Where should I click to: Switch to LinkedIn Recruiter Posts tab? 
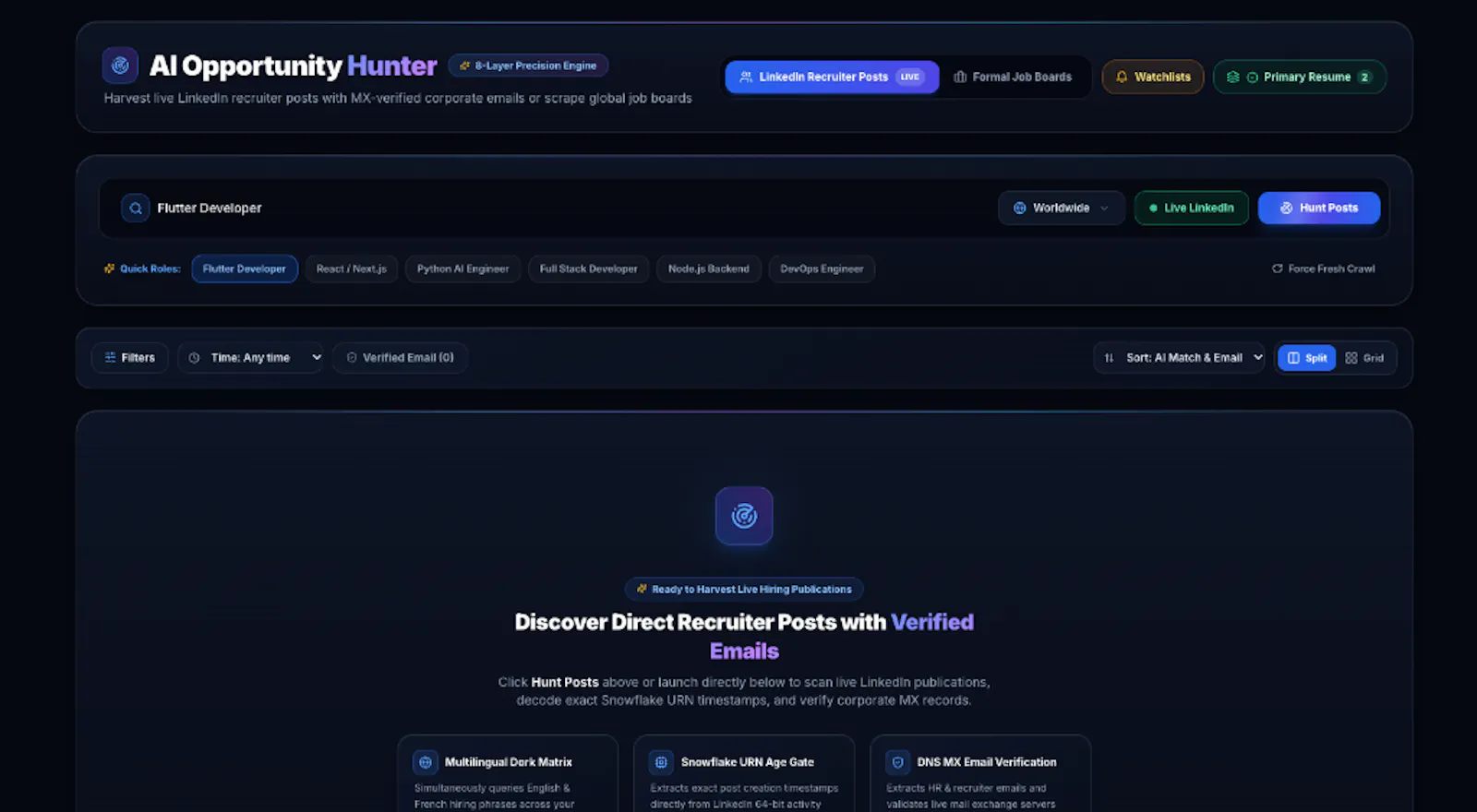[832, 77]
